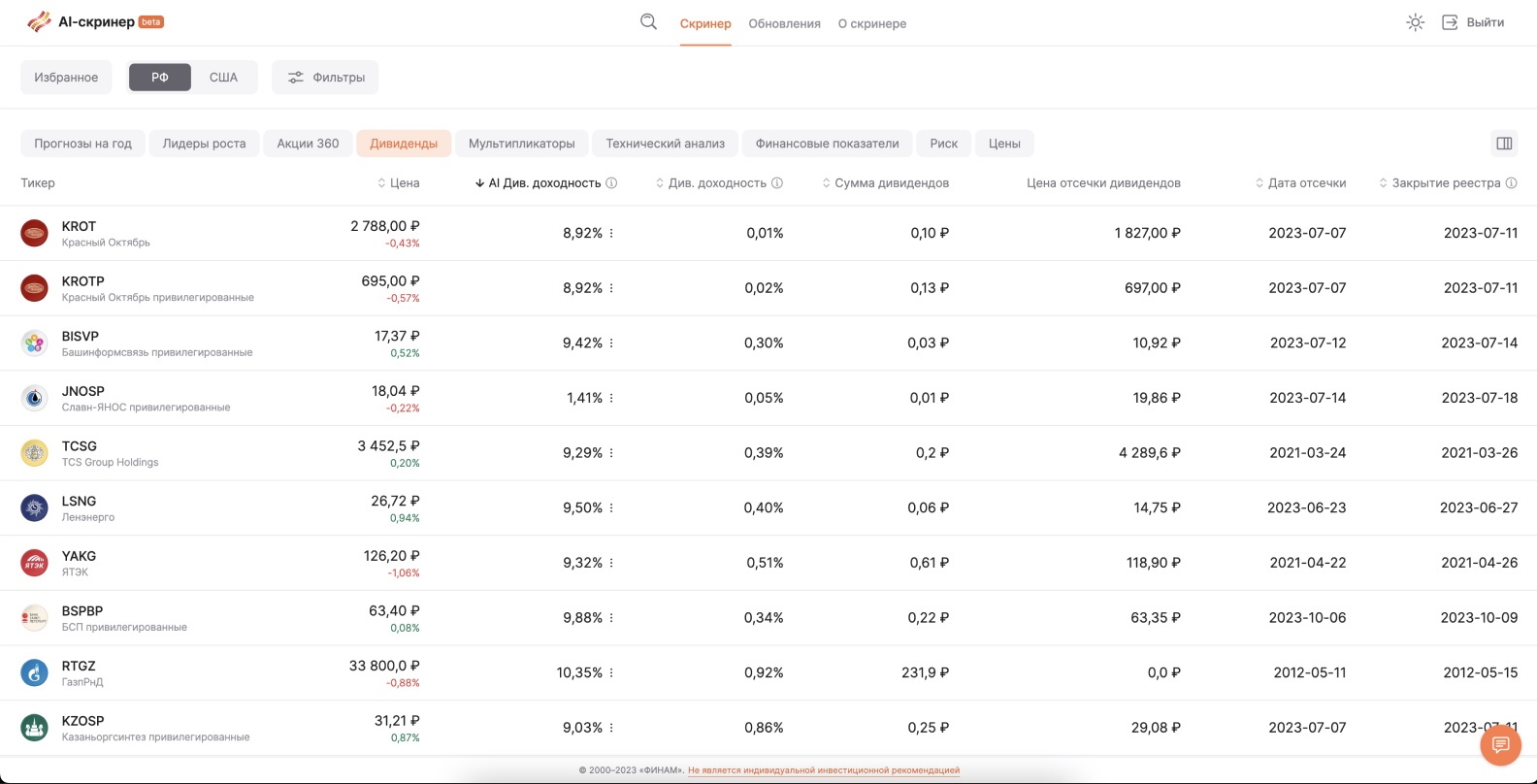Screen dimensions: 1537x784
Task: Click the KZOSP company logo
Action: 35,728
